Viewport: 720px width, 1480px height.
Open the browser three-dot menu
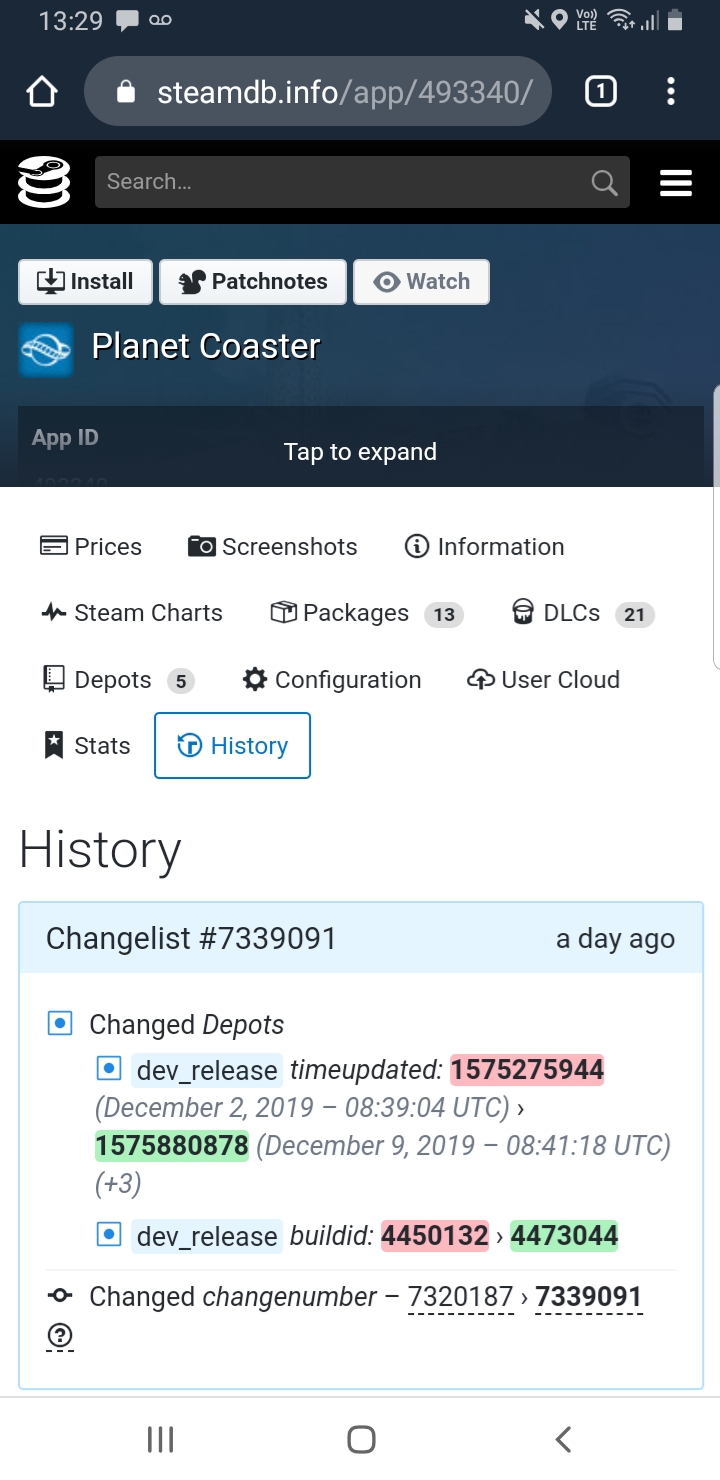671,92
